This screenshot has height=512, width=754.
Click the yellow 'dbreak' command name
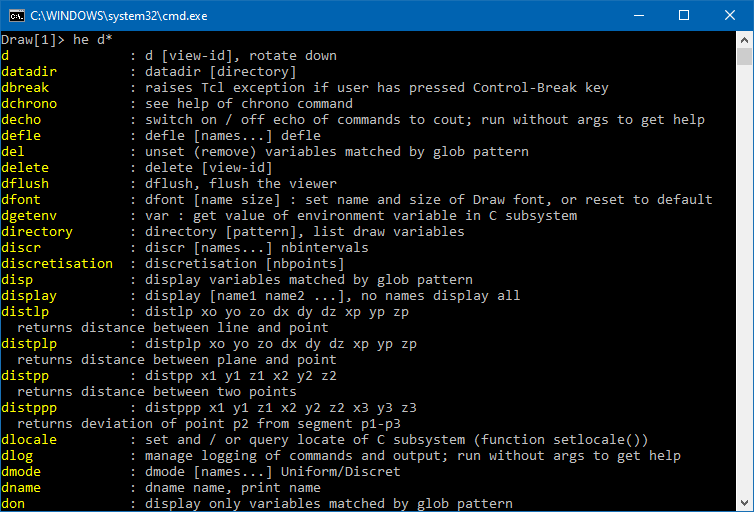pyautogui.click(x=26, y=88)
